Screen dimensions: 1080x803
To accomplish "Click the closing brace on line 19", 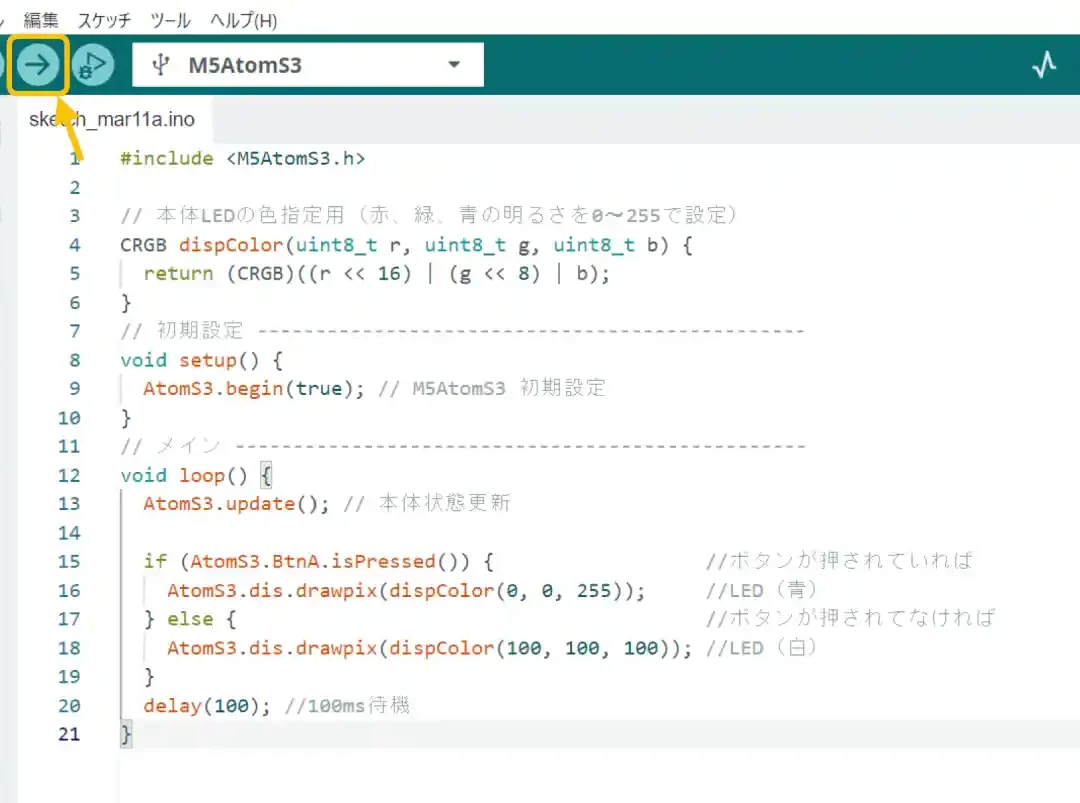I will pyautogui.click(x=149, y=677).
